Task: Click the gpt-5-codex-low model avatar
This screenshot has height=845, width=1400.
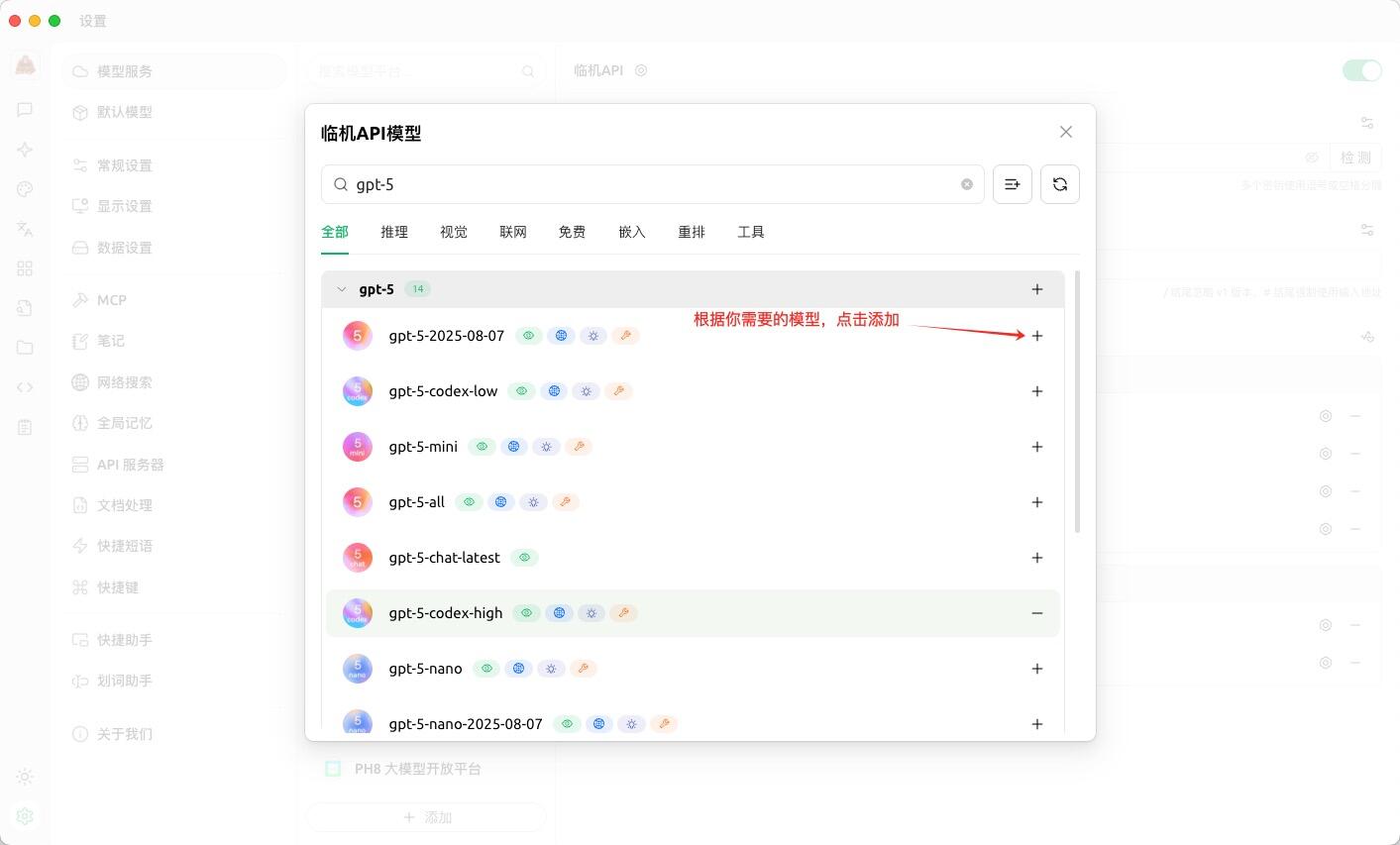Action: 358,391
